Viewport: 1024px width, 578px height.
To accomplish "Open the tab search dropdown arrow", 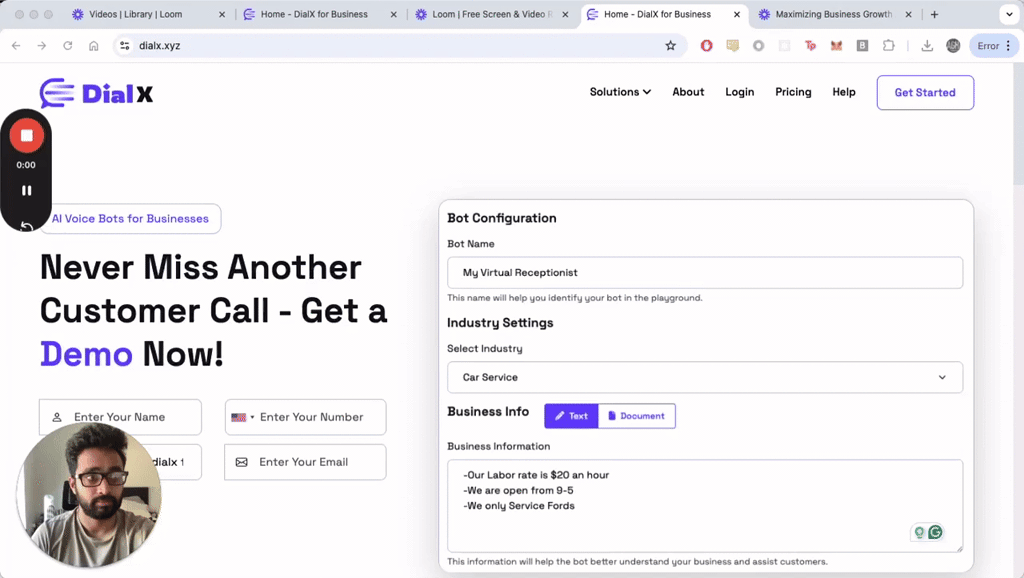I will pos(1009,14).
